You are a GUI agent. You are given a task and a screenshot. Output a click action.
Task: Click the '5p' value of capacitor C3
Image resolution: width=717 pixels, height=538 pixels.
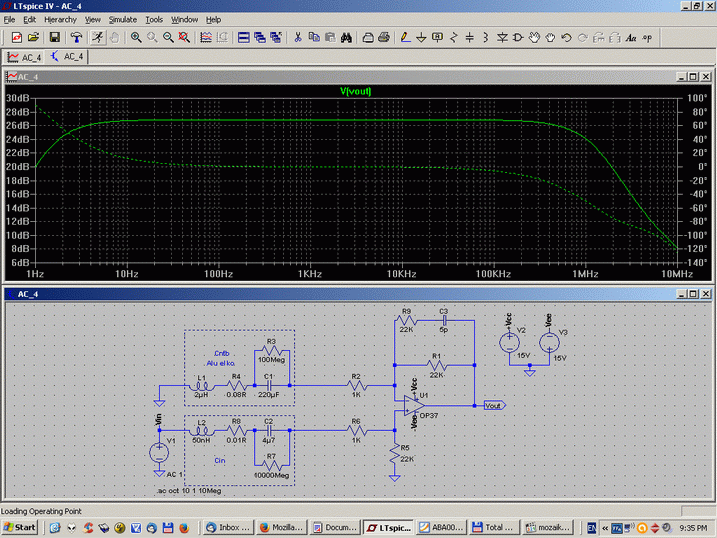[444, 329]
